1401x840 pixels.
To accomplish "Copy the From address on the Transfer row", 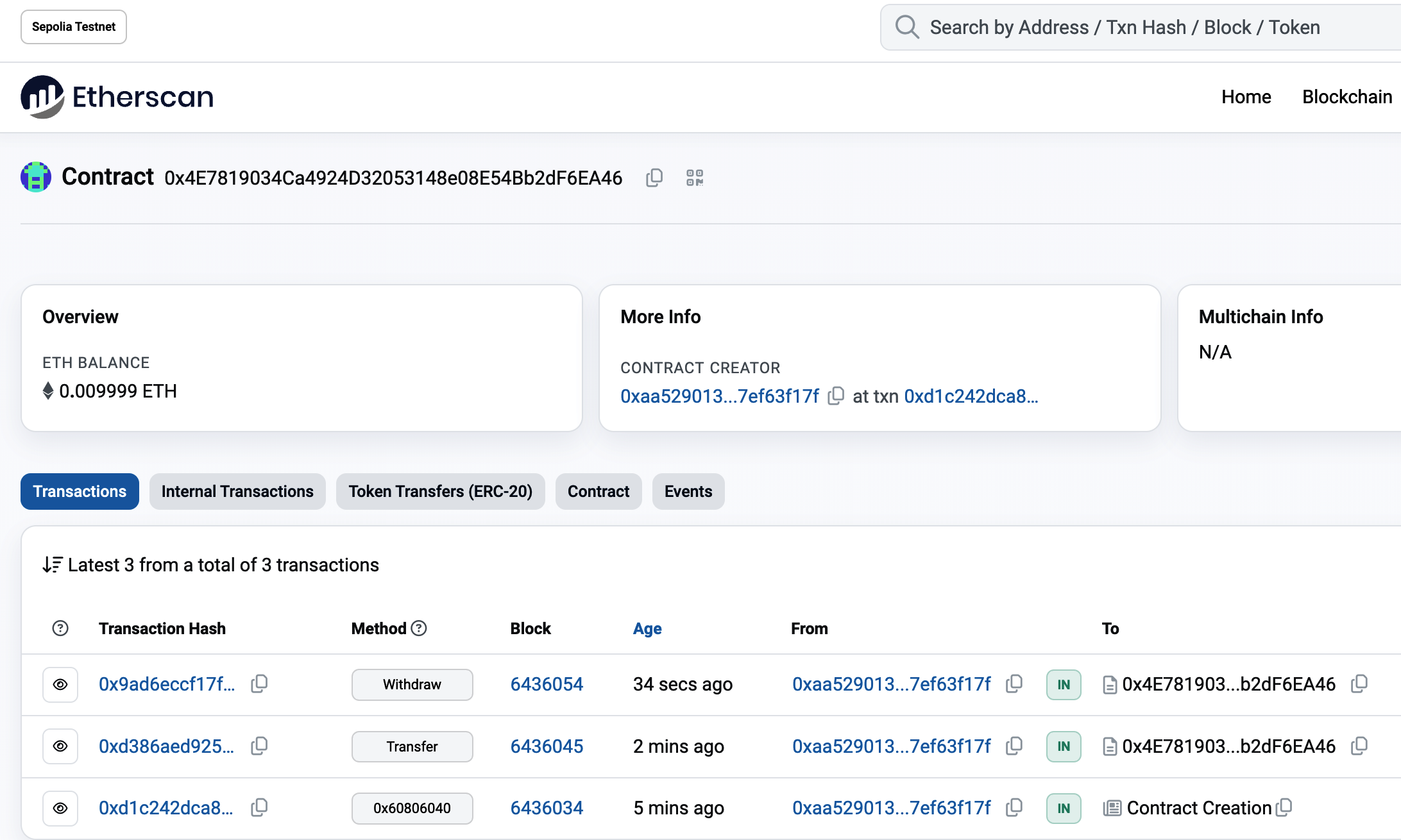I will click(x=1014, y=746).
